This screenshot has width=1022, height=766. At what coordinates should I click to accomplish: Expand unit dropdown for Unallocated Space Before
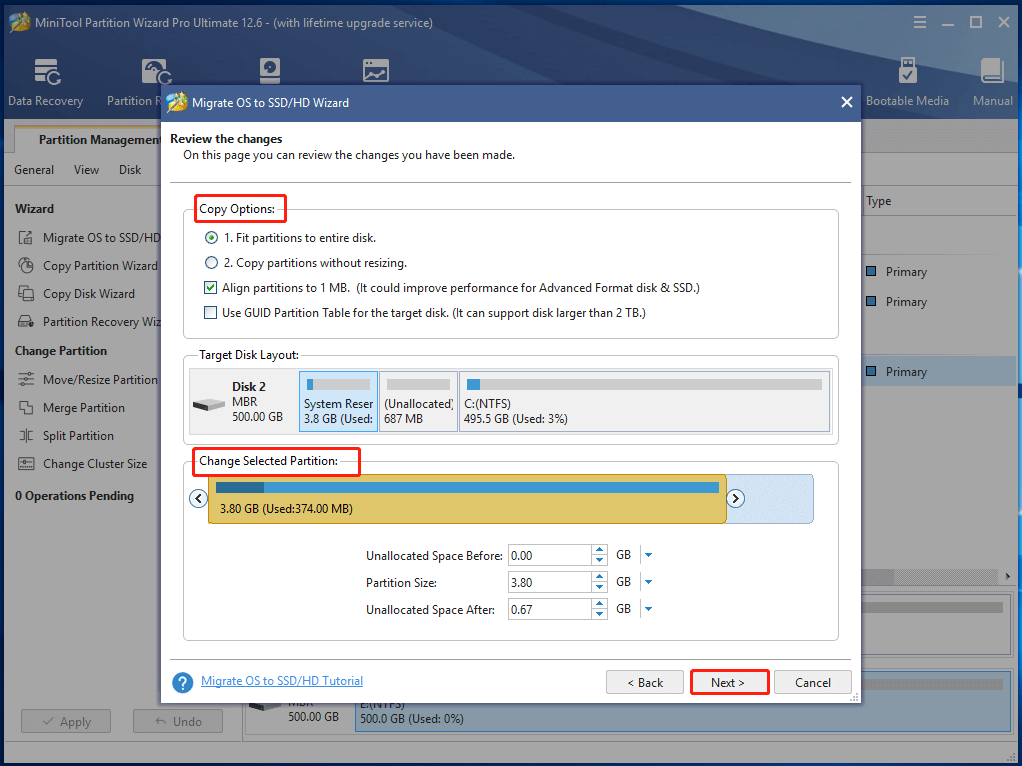[648, 555]
